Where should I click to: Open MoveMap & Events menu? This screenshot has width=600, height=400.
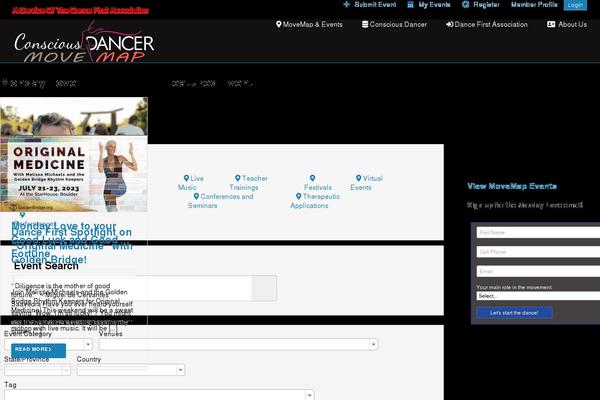click(309, 24)
